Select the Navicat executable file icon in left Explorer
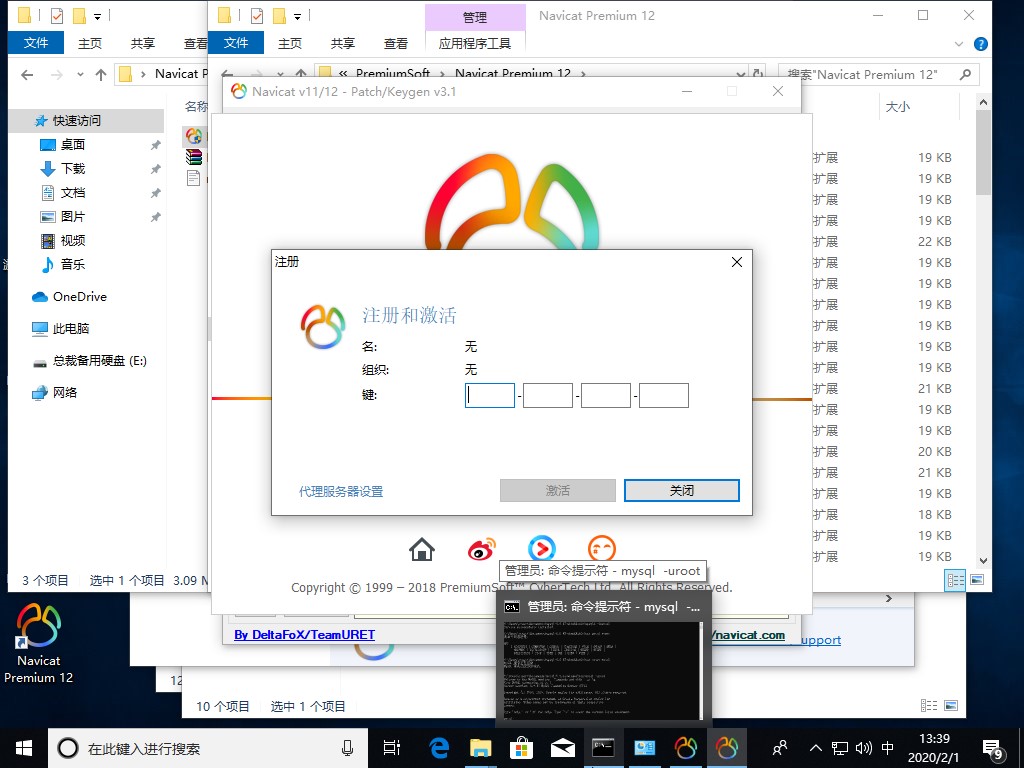The image size is (1024, 768). tap(194, 136)
